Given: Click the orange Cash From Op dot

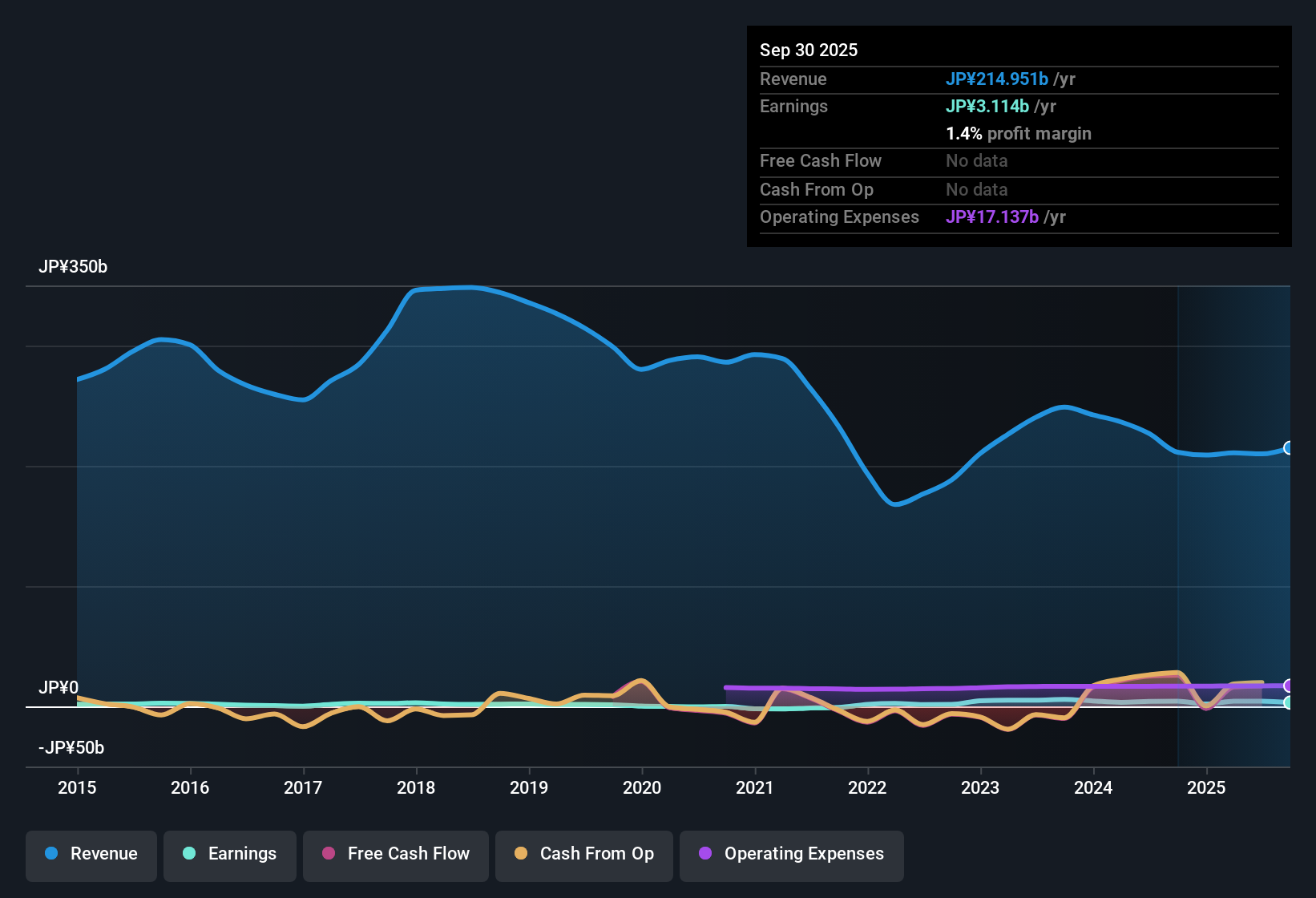Looking at the screenshot, I should pyautogui.click(x=521, y=854).
